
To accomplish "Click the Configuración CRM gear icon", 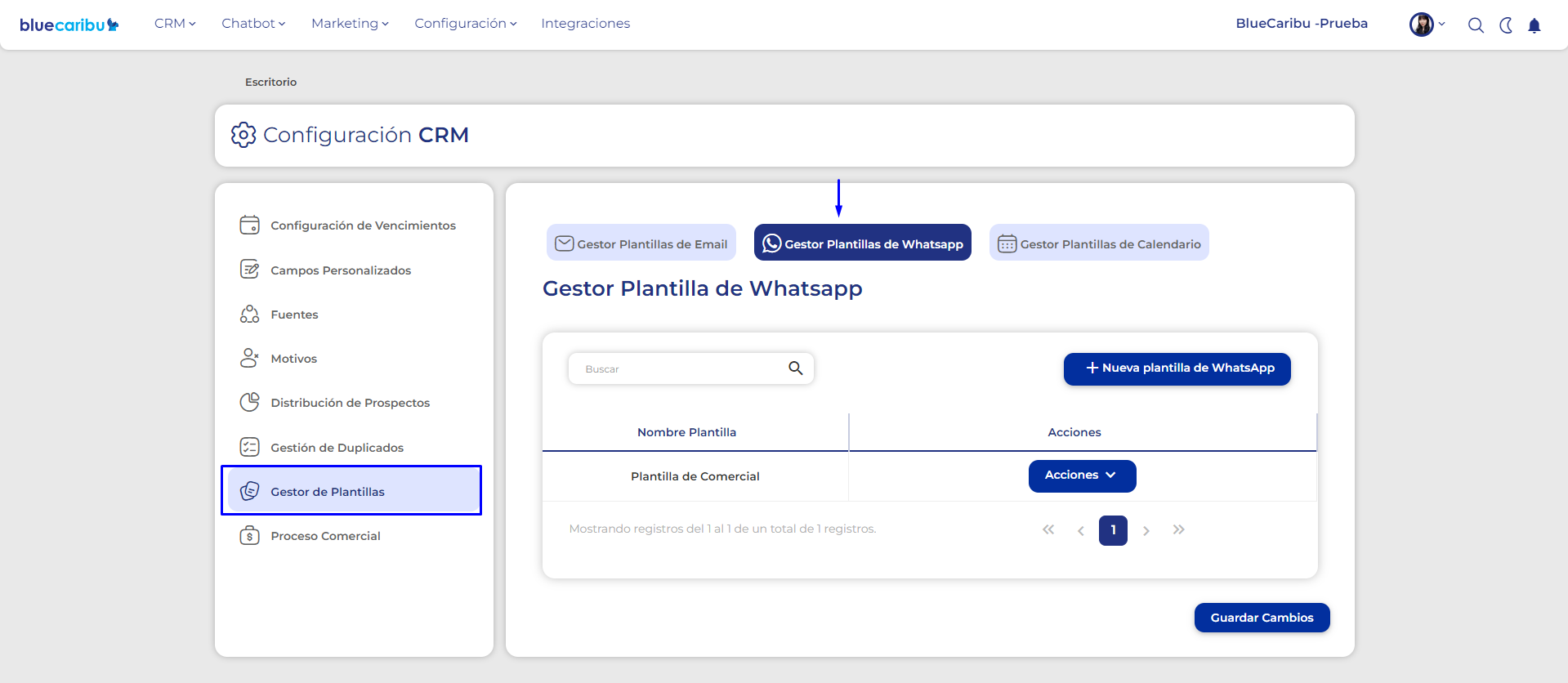I will point(243,135).
